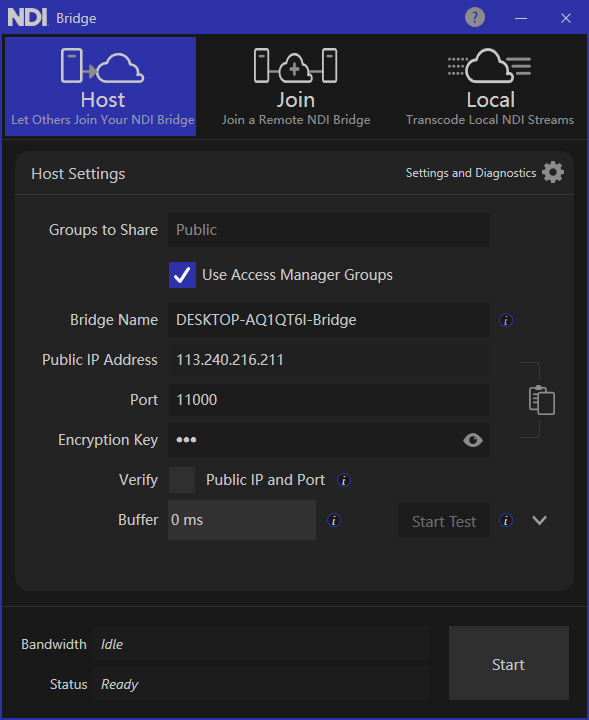Switch to the Local mode tab

(490, 87)
